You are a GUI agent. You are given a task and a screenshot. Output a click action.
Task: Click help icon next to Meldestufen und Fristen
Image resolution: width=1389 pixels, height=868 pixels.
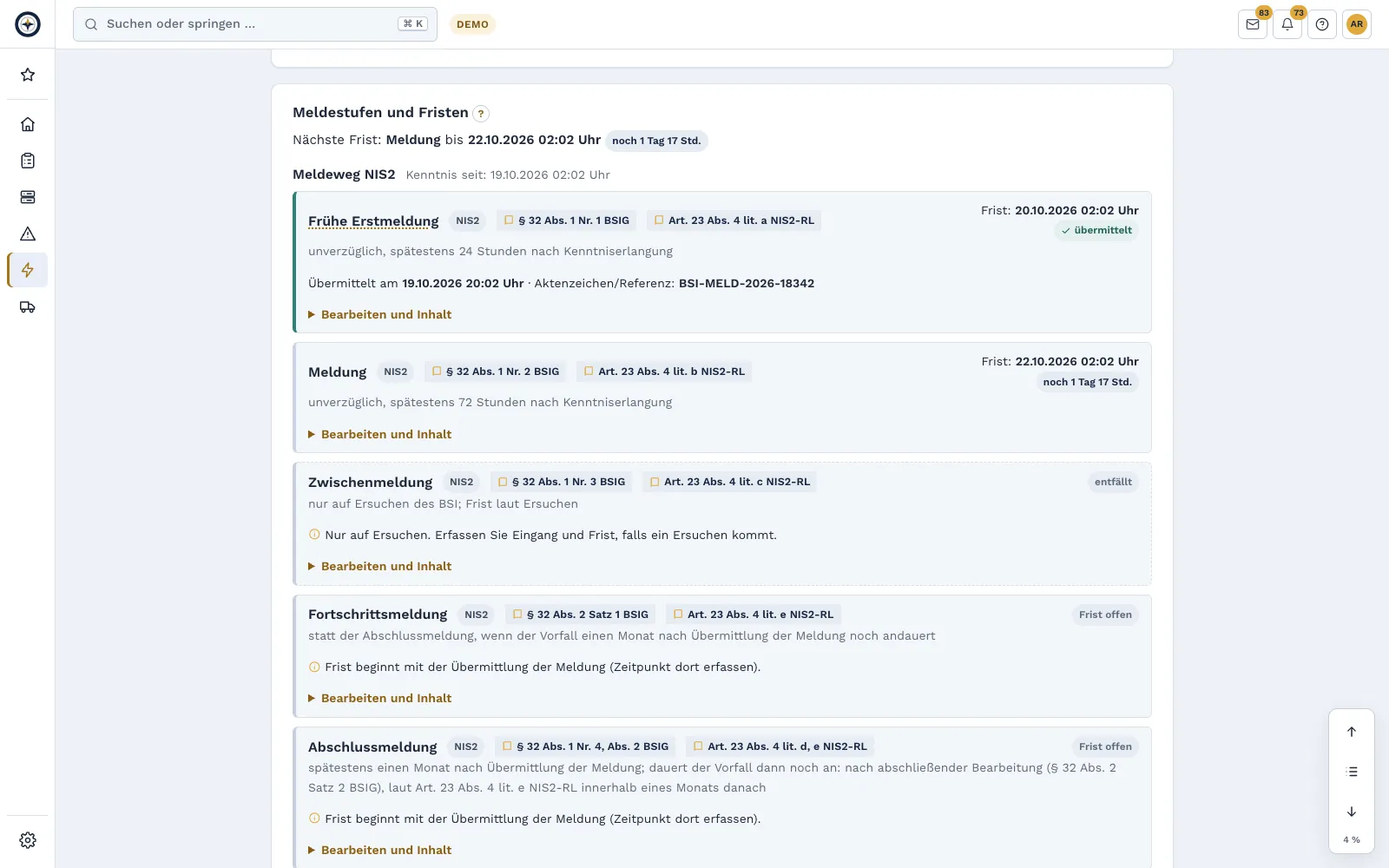tap(481, 114)
